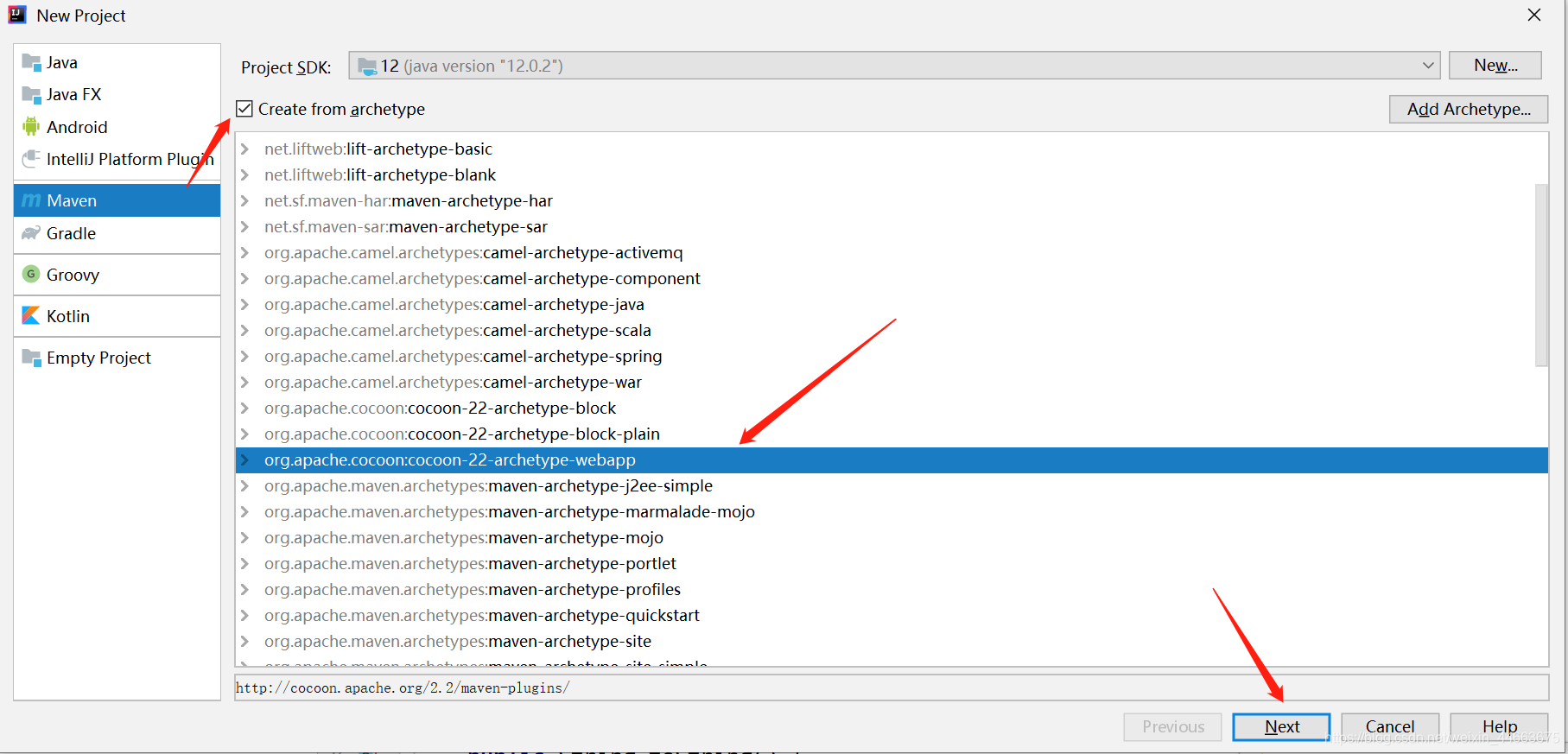
Task: Select maven-archetype-portlet row
Action: pyautogui.click(x=892, y=563)
